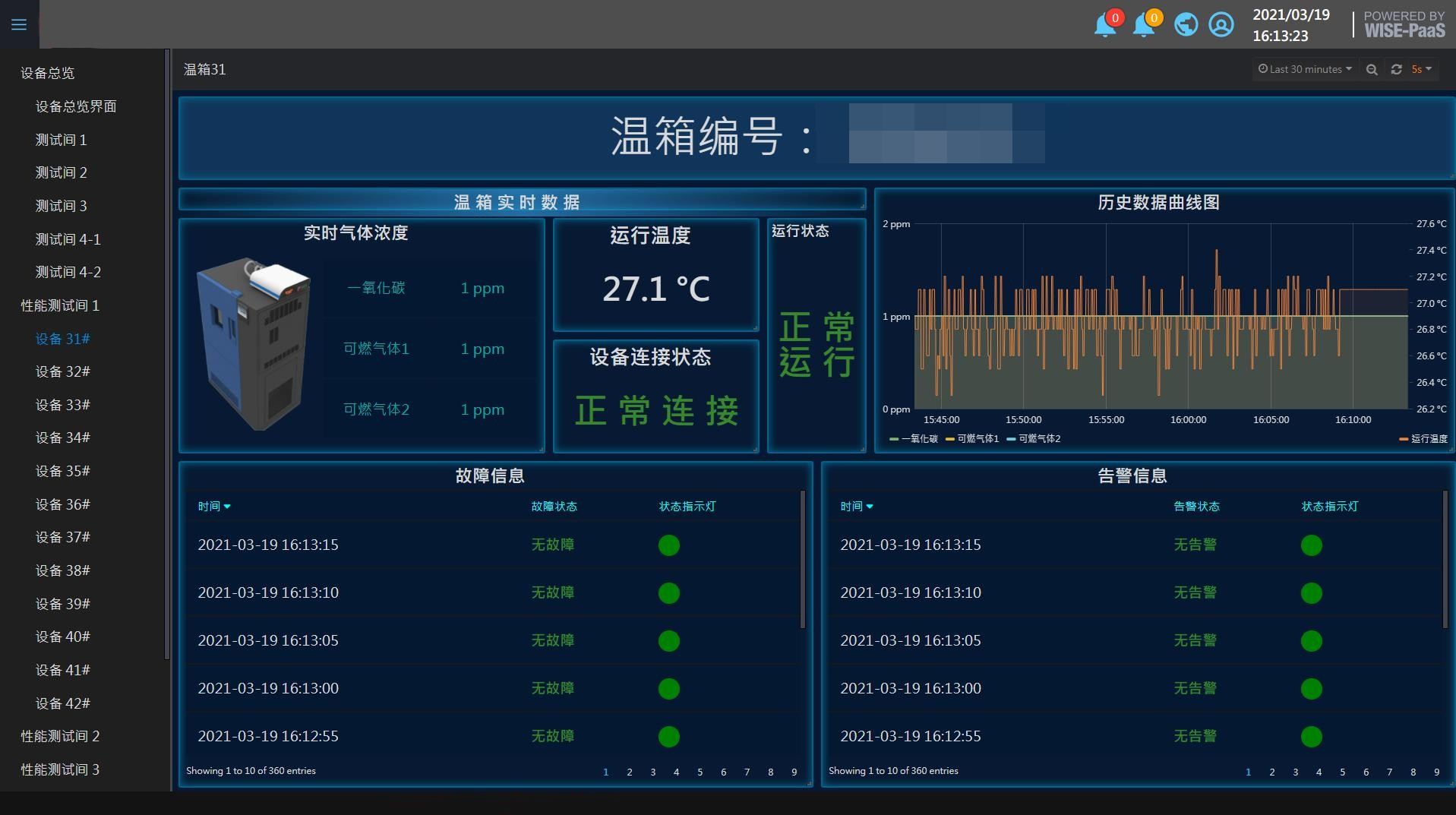
Task: Select 设备 42# in the sidebar
Action: (x=62, y=703)
